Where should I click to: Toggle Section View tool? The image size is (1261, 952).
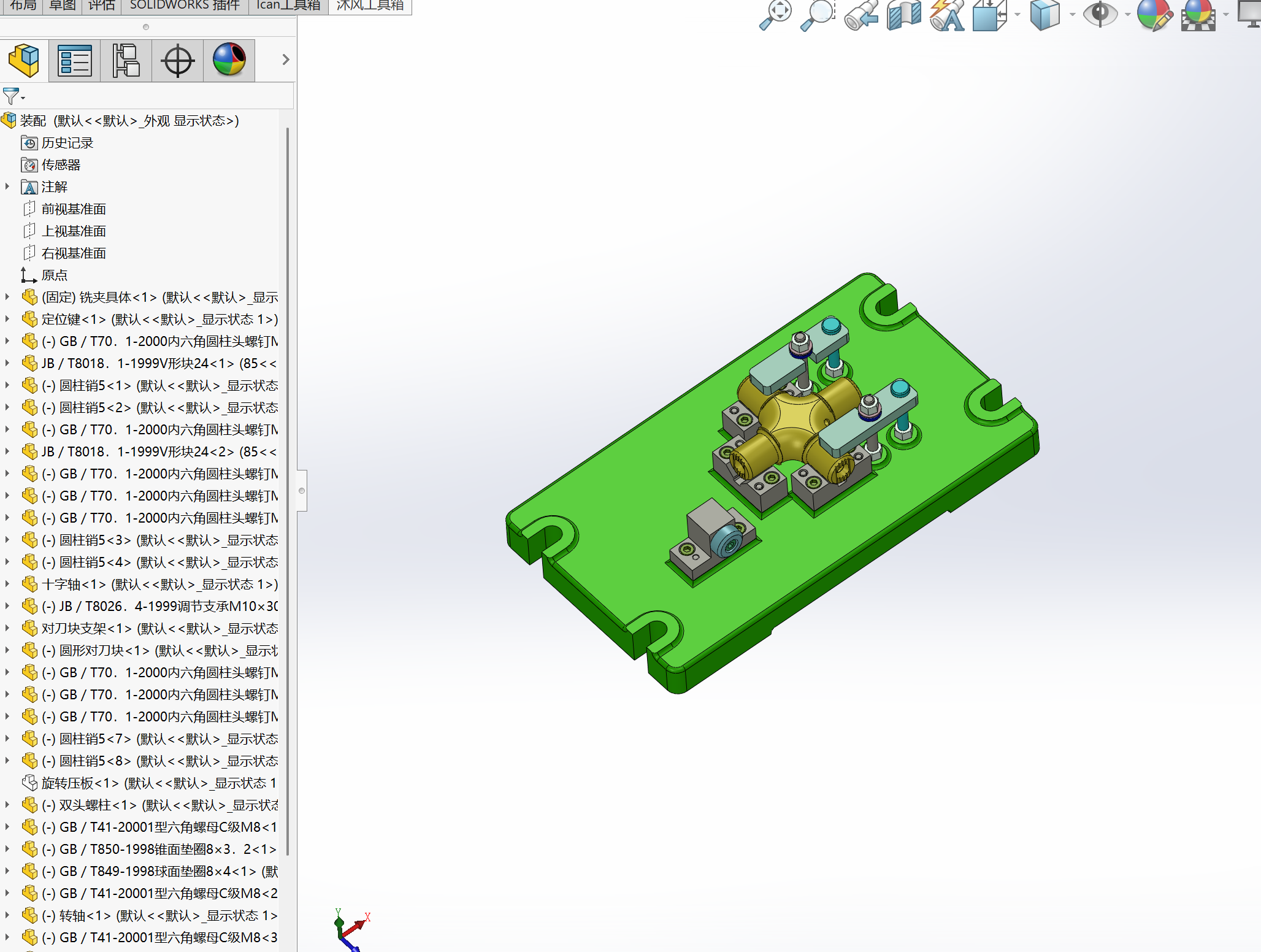[903, 15]
